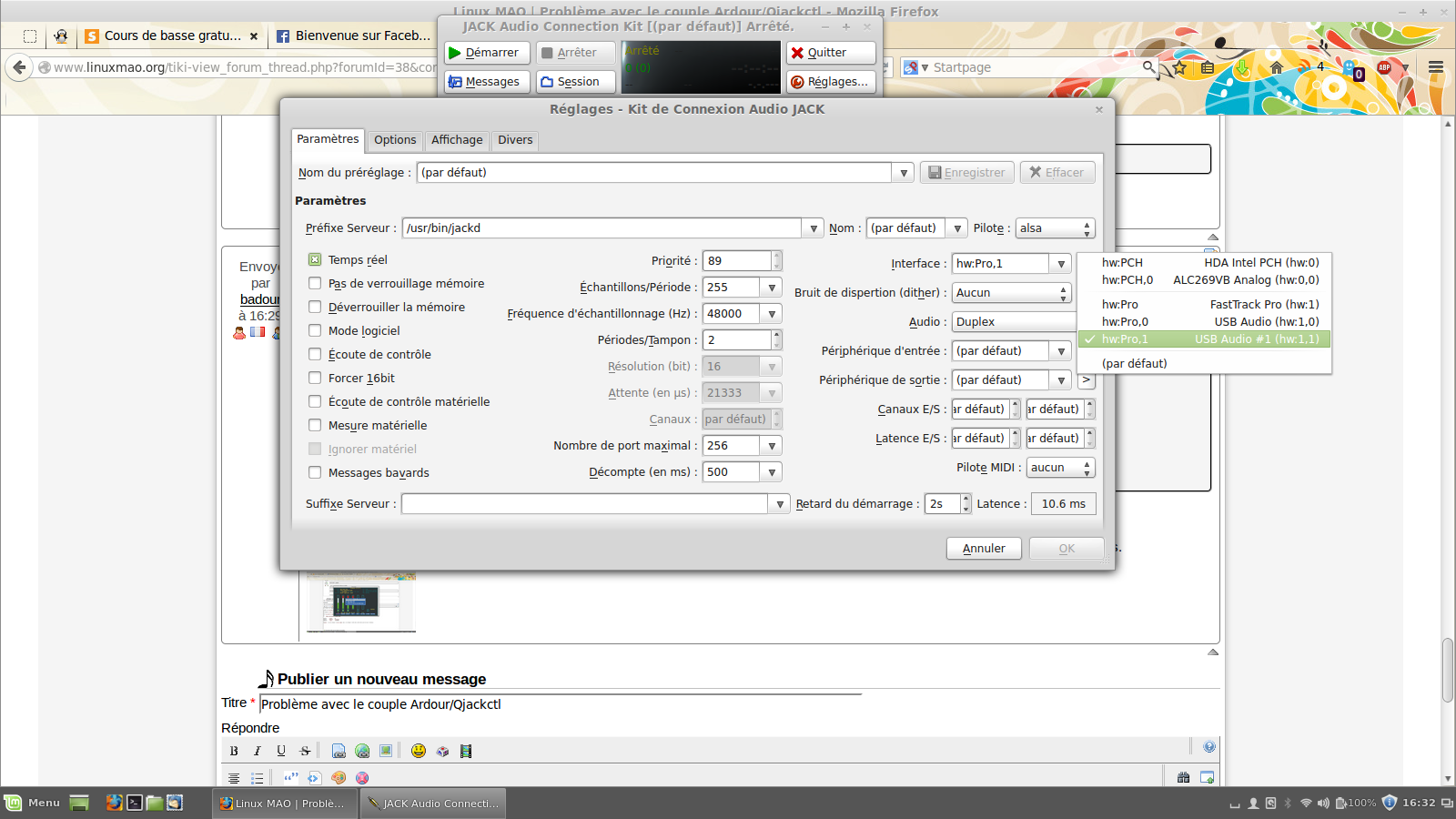Open the Nom du préréglage dropdown arrow
This screenshot has width=1456, height=819.
coord(903,173)
